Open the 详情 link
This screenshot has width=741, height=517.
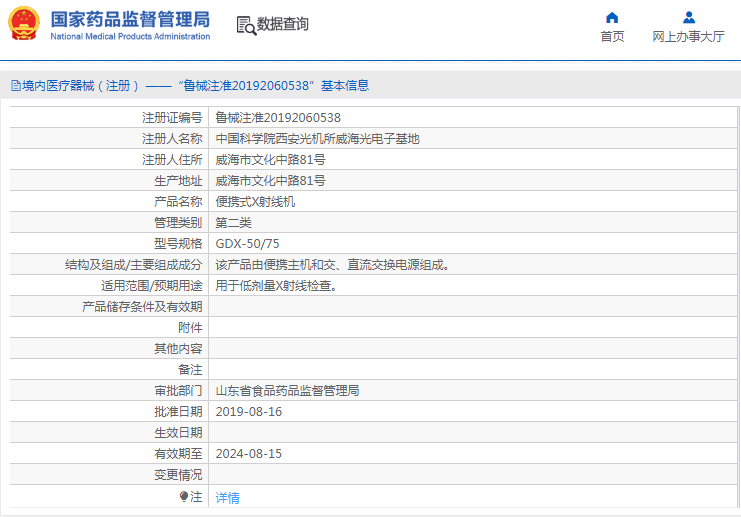(227, 497)
